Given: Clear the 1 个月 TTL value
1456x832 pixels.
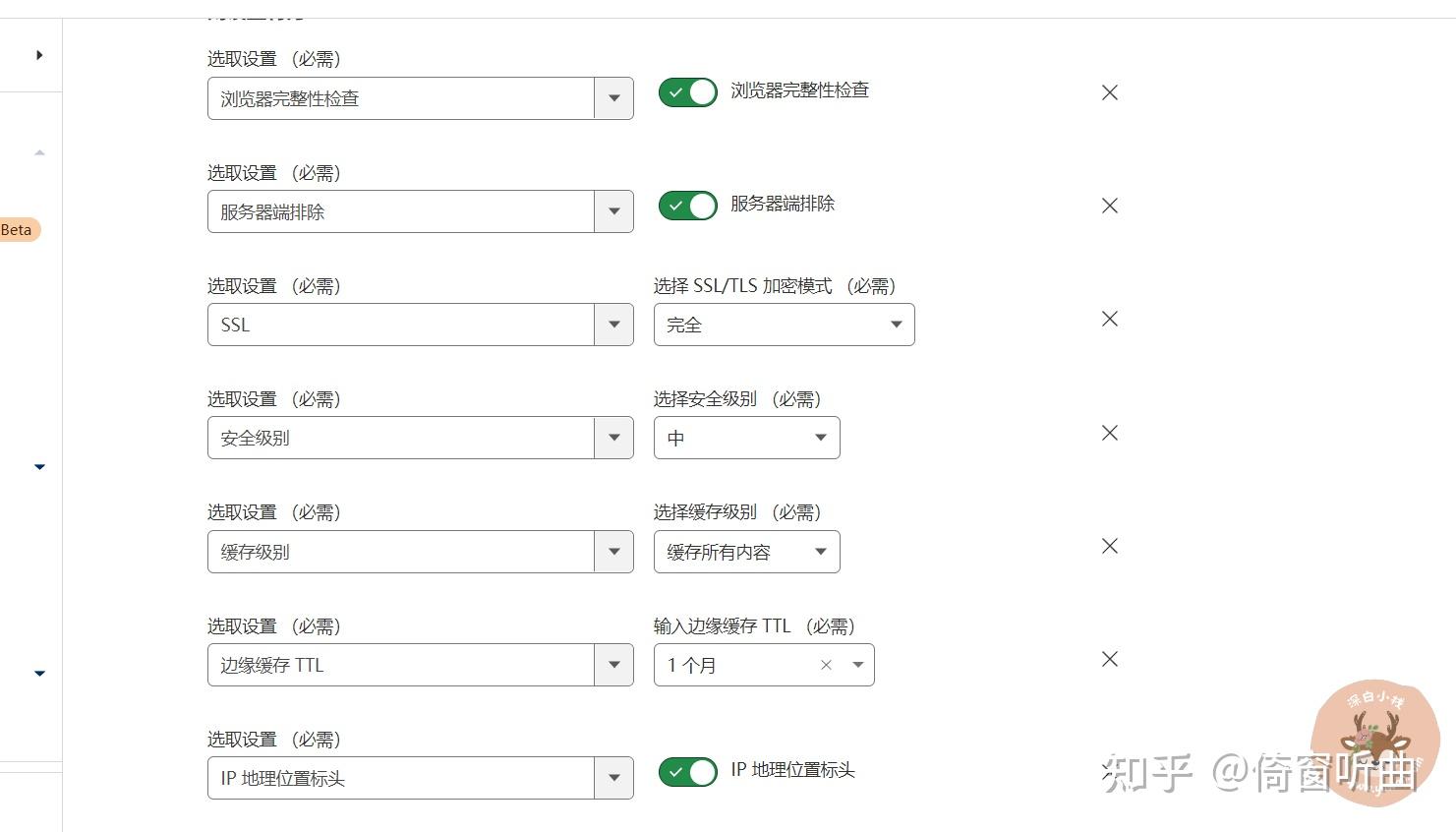Looking at the screenshot, I should 826,666.
